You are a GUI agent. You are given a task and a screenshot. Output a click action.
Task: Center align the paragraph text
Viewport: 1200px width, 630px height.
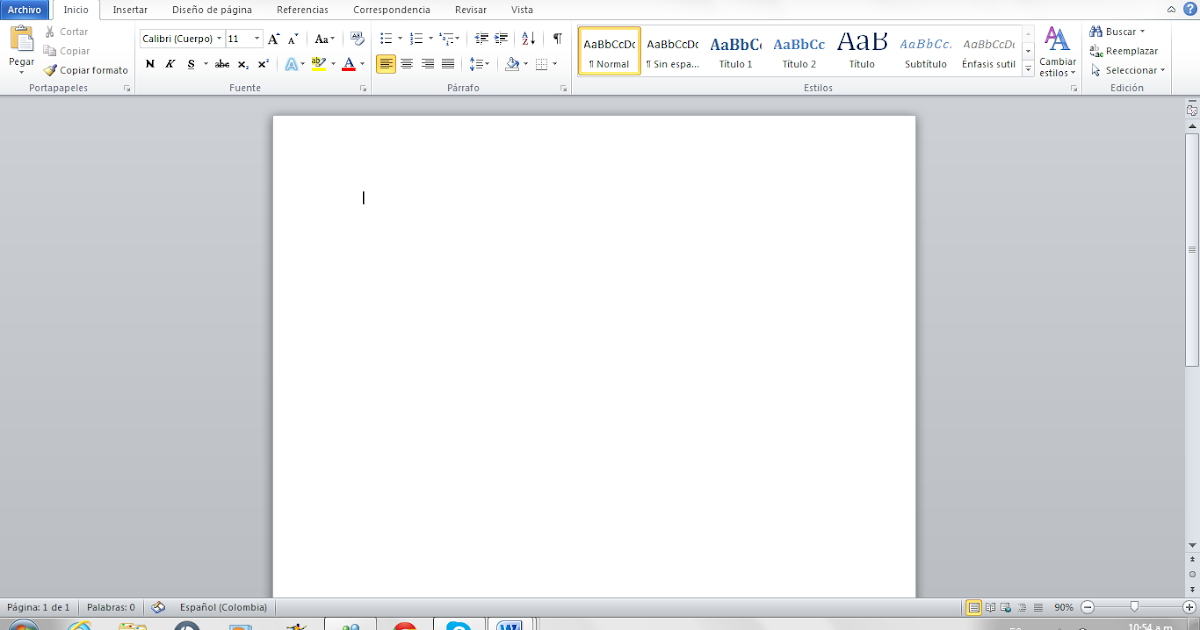pos(407,64)
